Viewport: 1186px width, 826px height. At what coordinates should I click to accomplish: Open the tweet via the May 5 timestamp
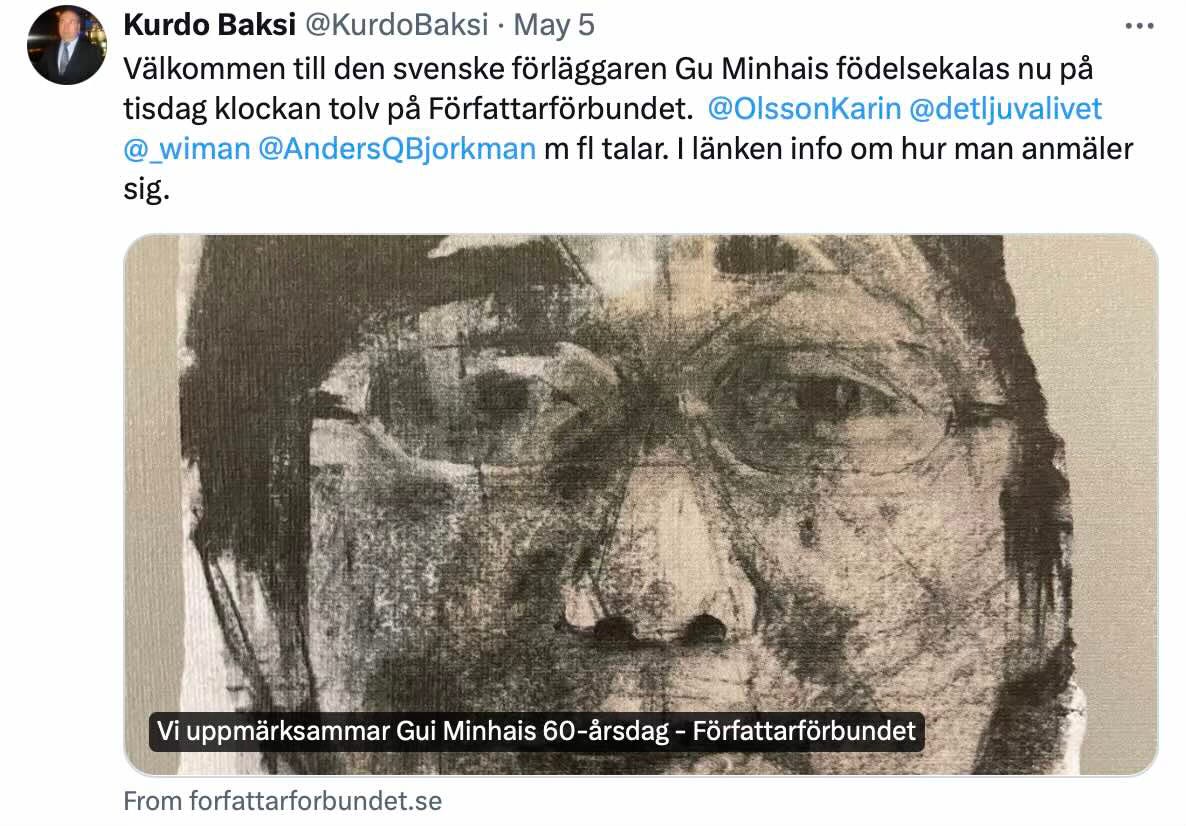[554, 25]
